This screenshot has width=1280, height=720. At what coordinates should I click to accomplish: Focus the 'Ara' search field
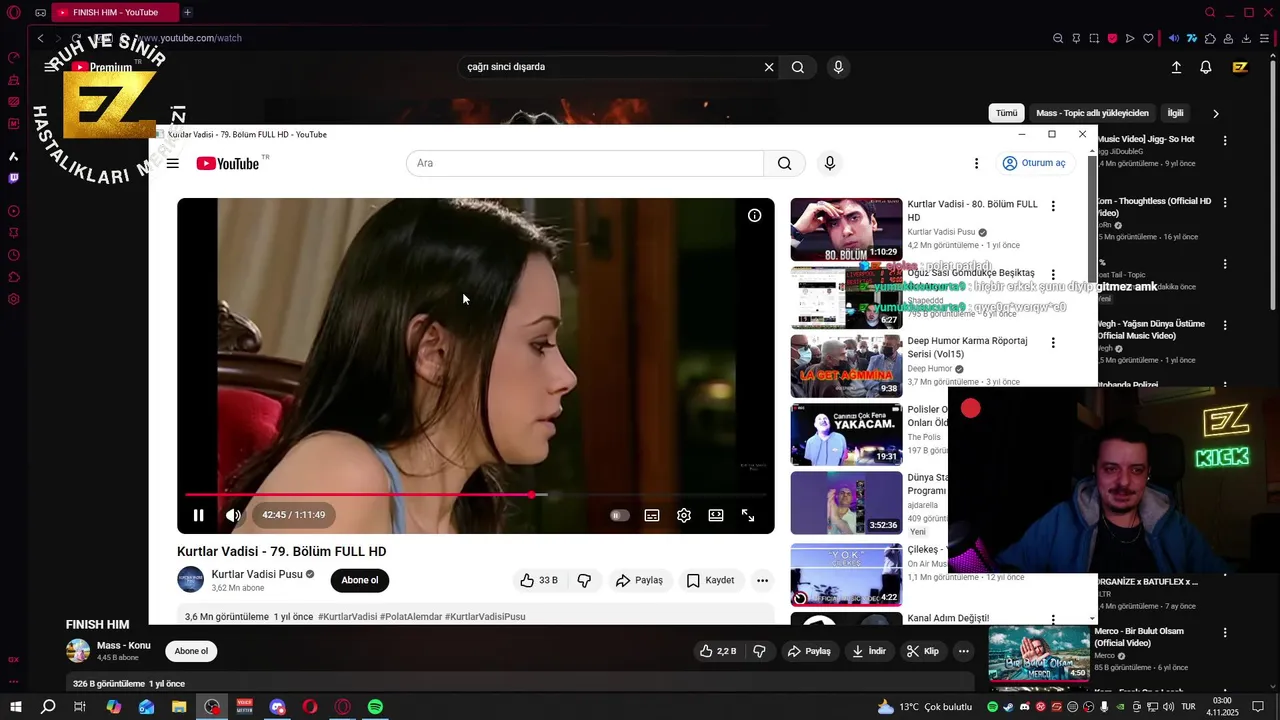pos(585,163)
